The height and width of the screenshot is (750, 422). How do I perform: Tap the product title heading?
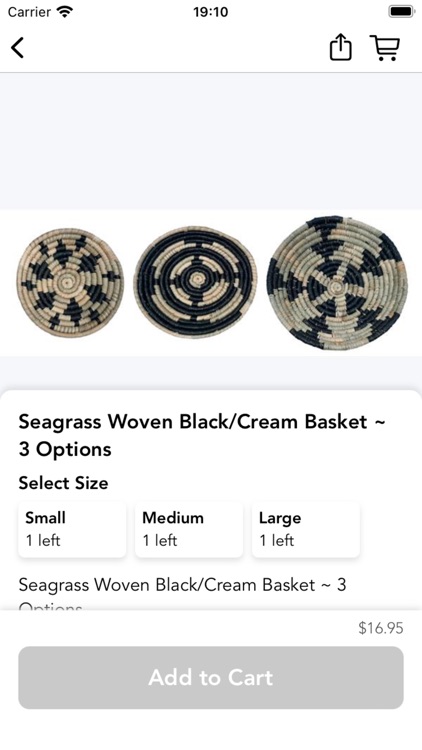click(x=202, y=435)
